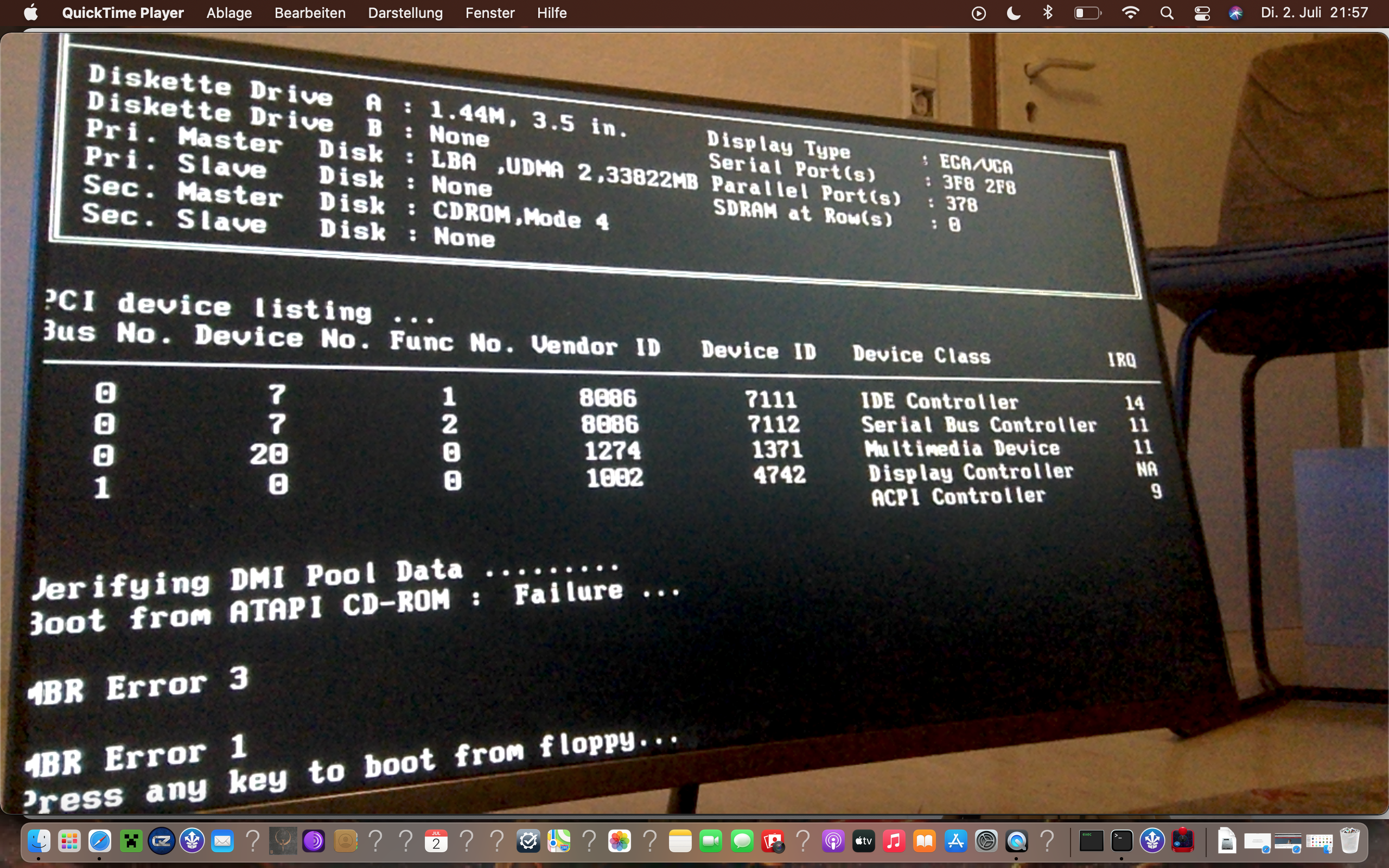Click the Quake game icon in the Dock
This screenshot has width=1389, height=868.
[283, 841]
